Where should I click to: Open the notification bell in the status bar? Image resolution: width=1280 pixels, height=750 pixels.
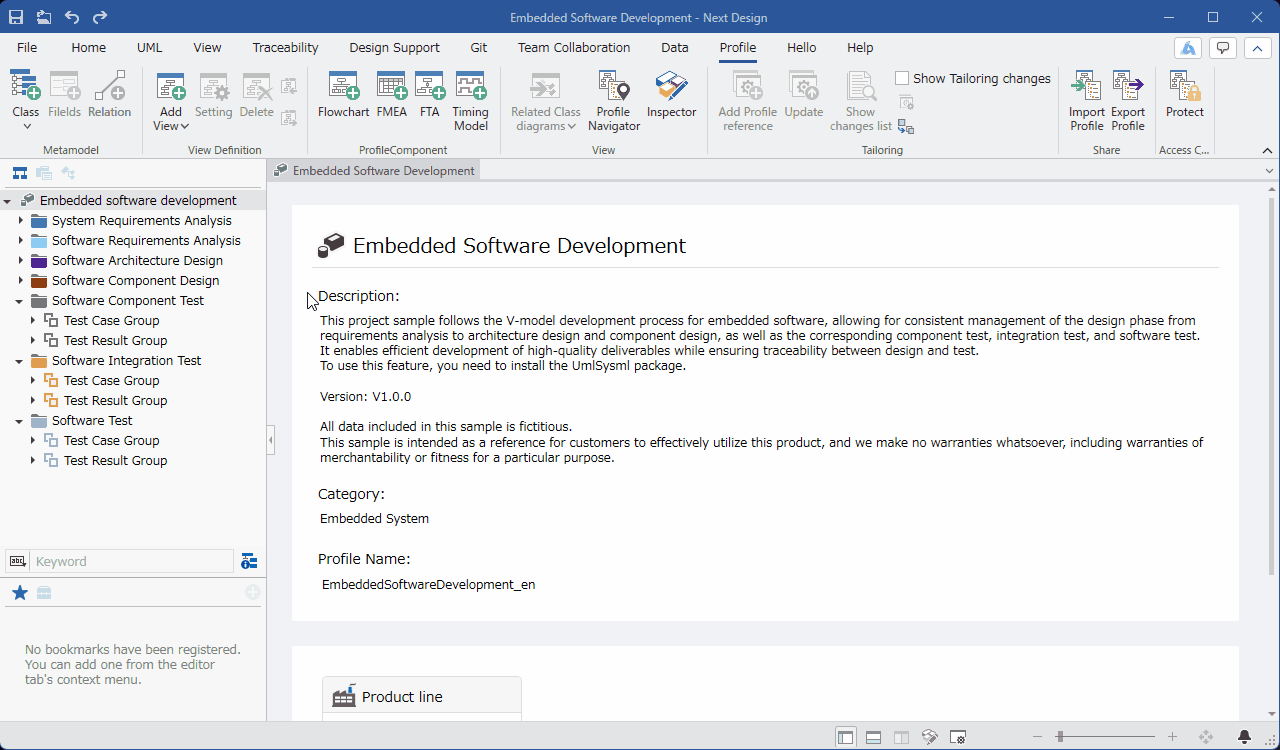[1244, 737]
